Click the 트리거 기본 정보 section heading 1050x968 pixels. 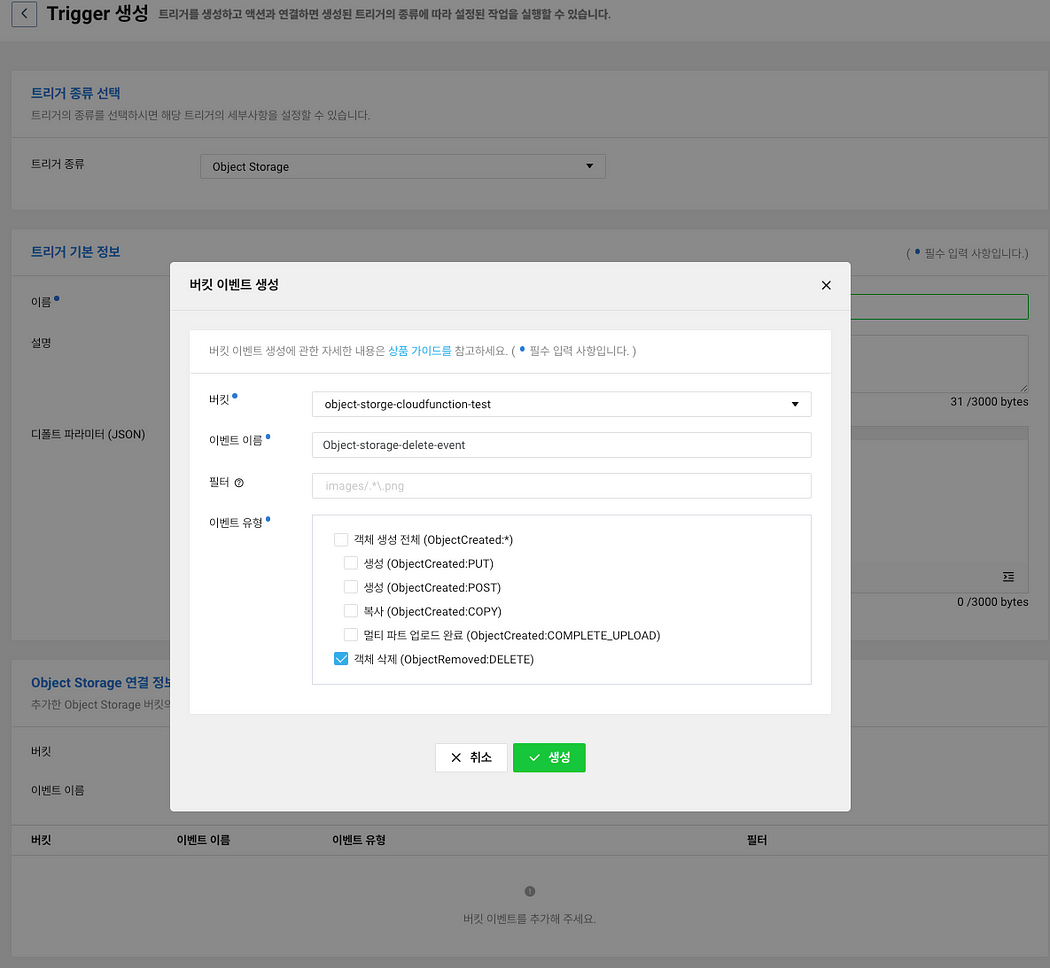coord(76,252)
